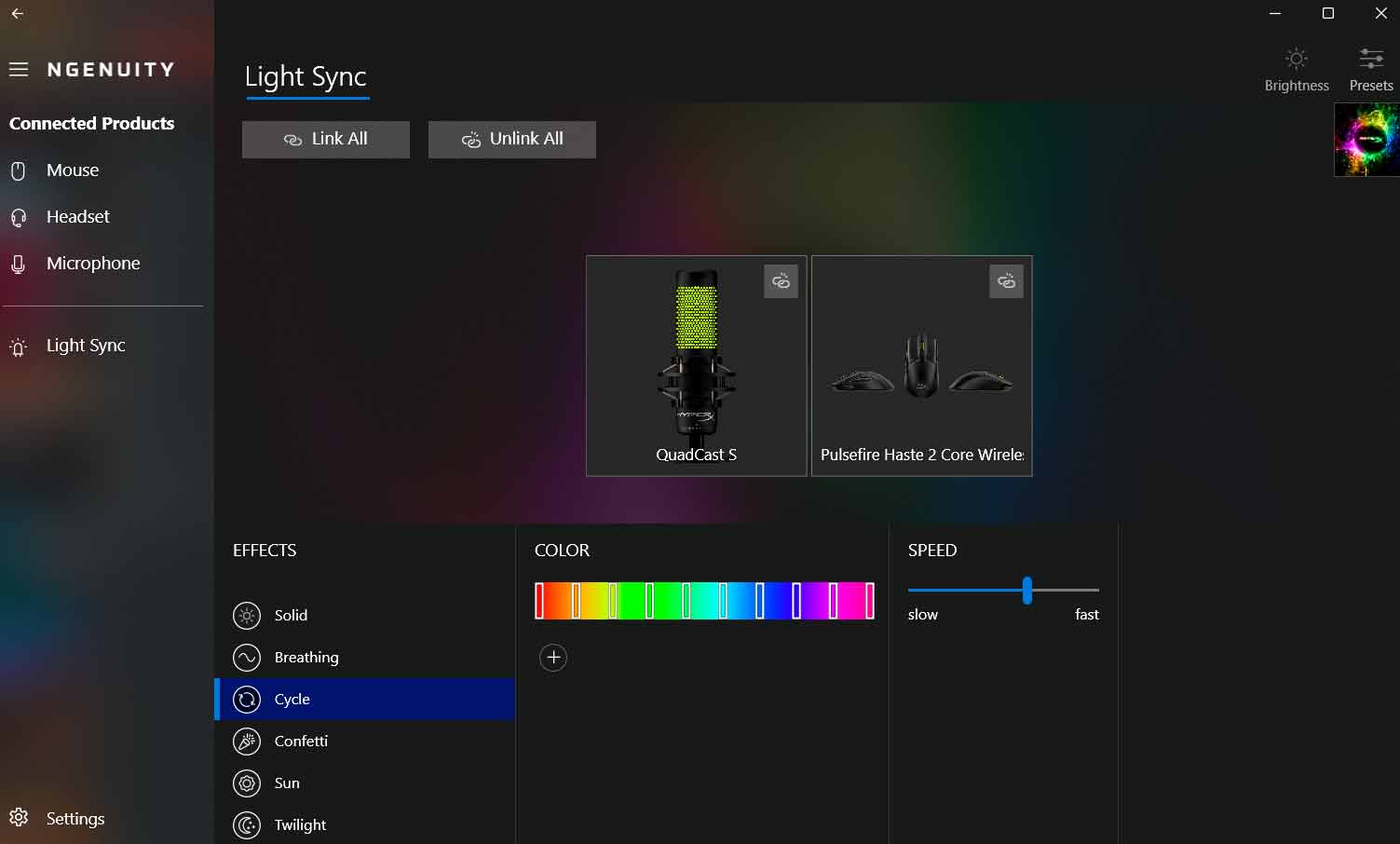The width and height of the screenshot is (1400, 844).
Task: Pick the Sun lighting effect
Action: tap(286, 783)
